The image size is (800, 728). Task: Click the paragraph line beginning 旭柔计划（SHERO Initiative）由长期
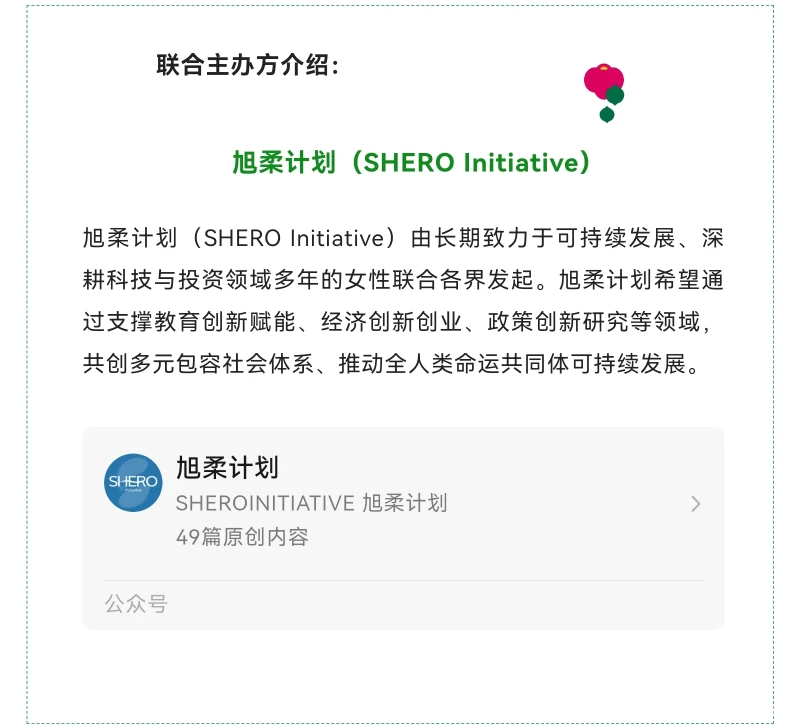402,239
